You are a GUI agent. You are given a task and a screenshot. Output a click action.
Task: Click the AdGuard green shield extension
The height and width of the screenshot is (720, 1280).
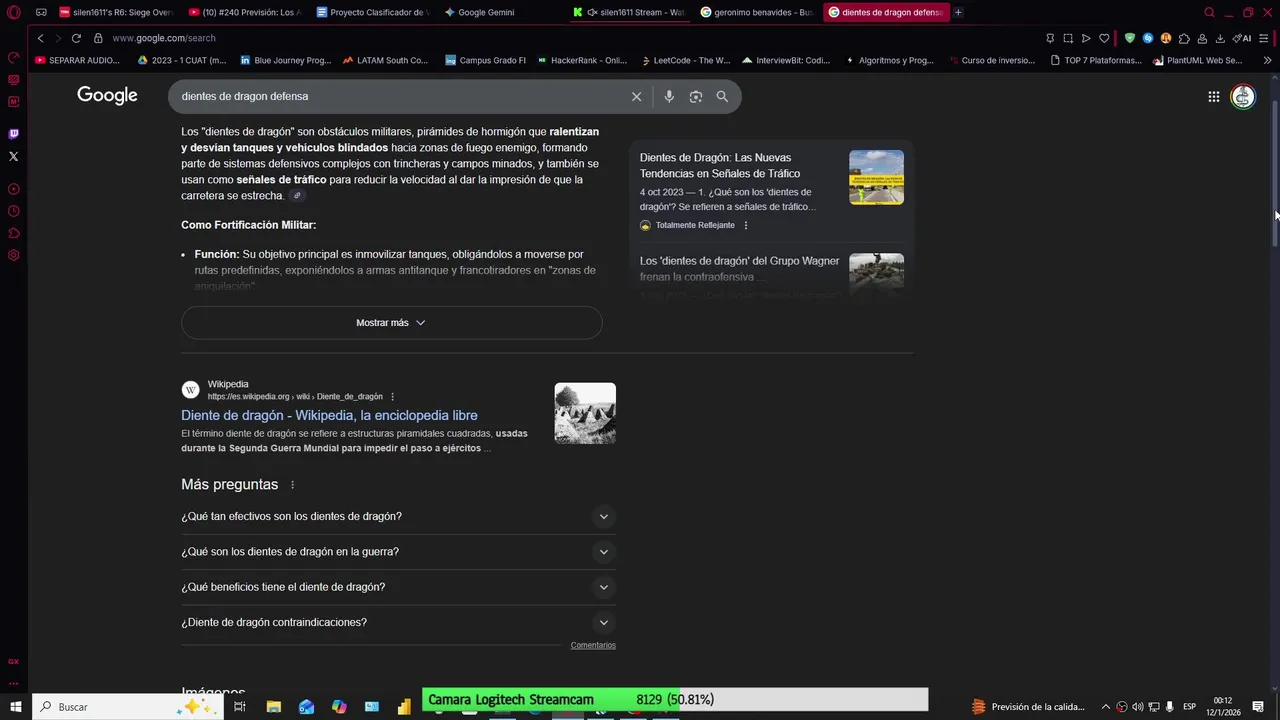[1130, 38]
